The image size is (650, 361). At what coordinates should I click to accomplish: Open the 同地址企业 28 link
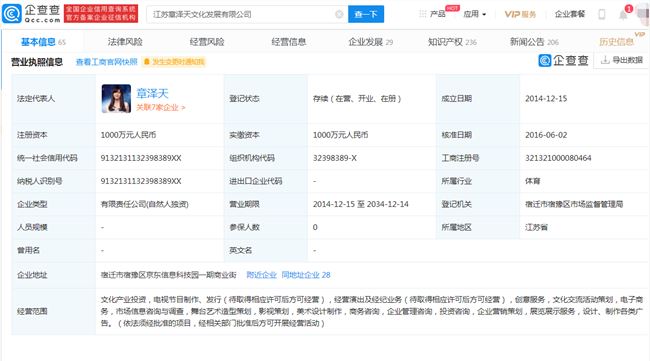pyautogui.click(x=306, y=275)
